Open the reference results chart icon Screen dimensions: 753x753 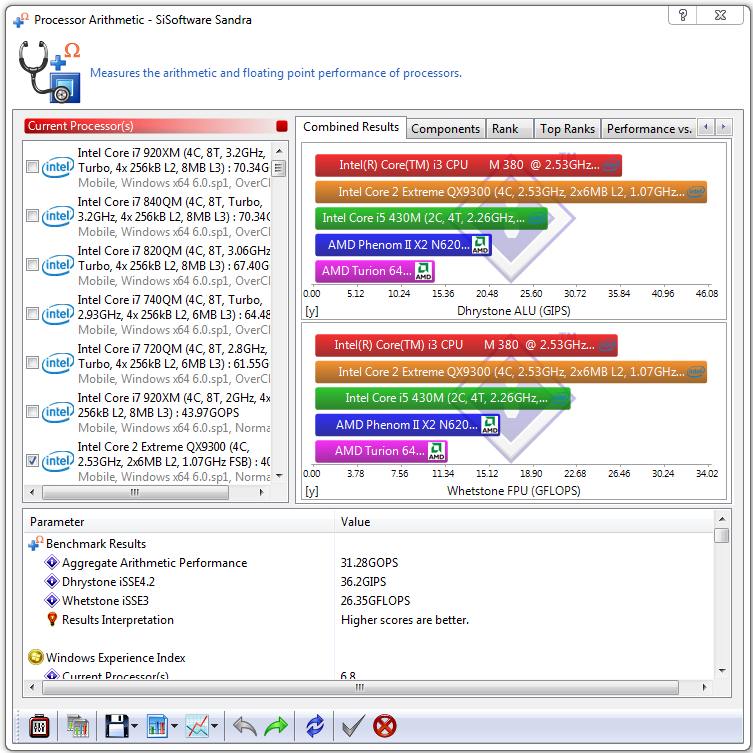click(77, 726)
